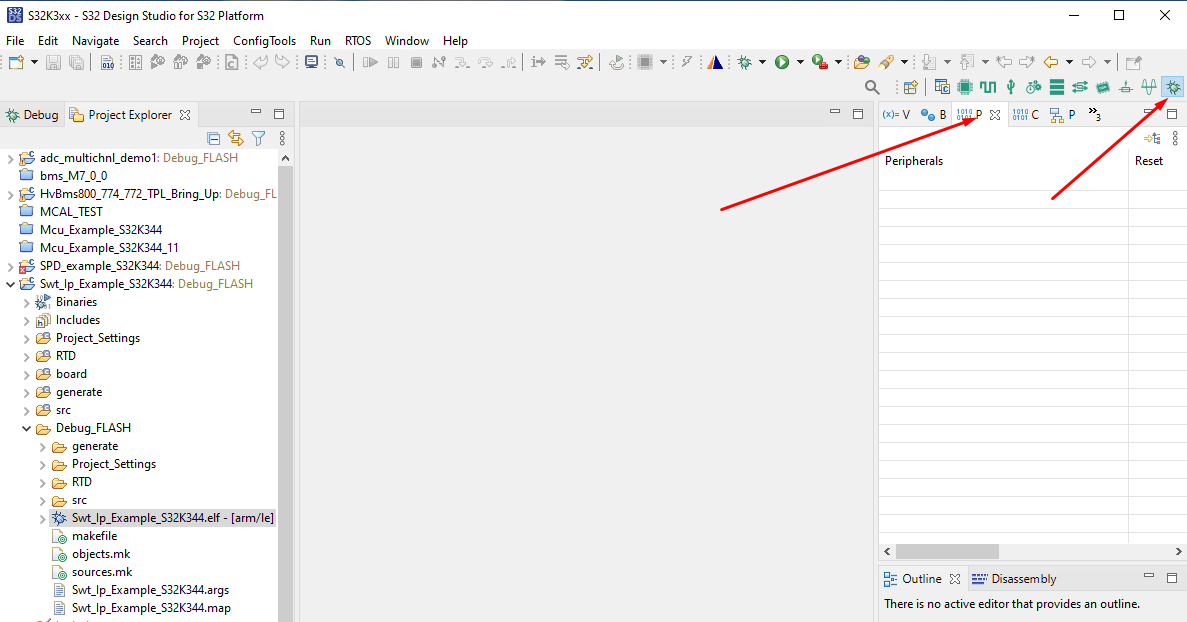Switch to the Debug perspective bug icon

pyautogui.click(x=1173, y=87)
